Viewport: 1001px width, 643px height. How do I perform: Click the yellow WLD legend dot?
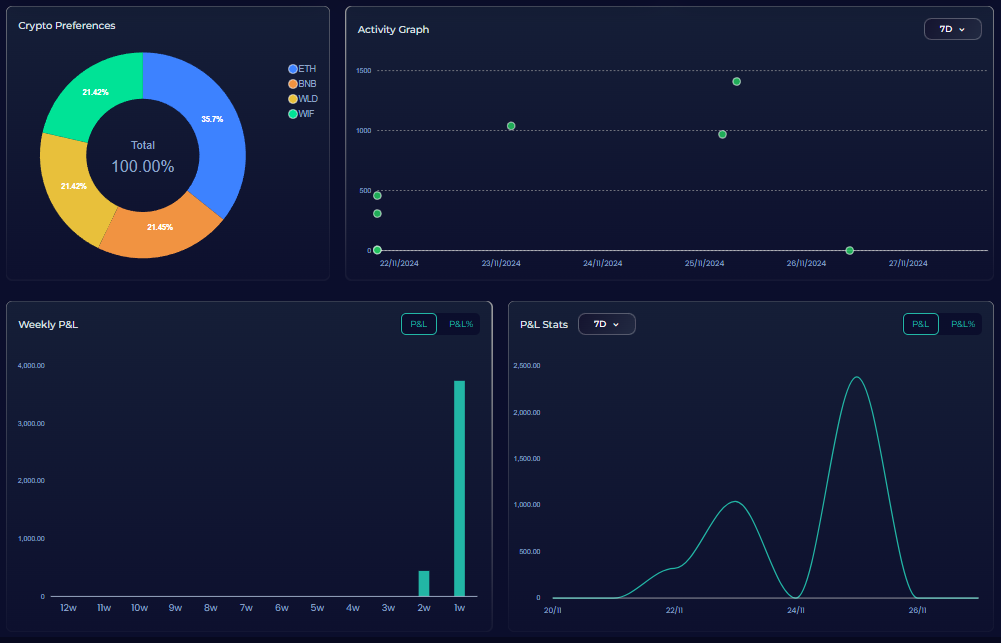point(293,99)
